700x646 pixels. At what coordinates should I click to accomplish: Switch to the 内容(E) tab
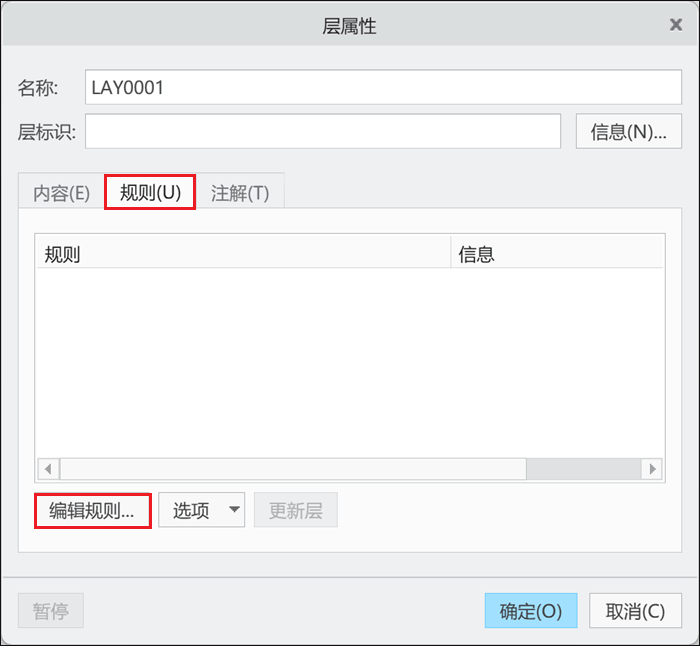(62, 193)
